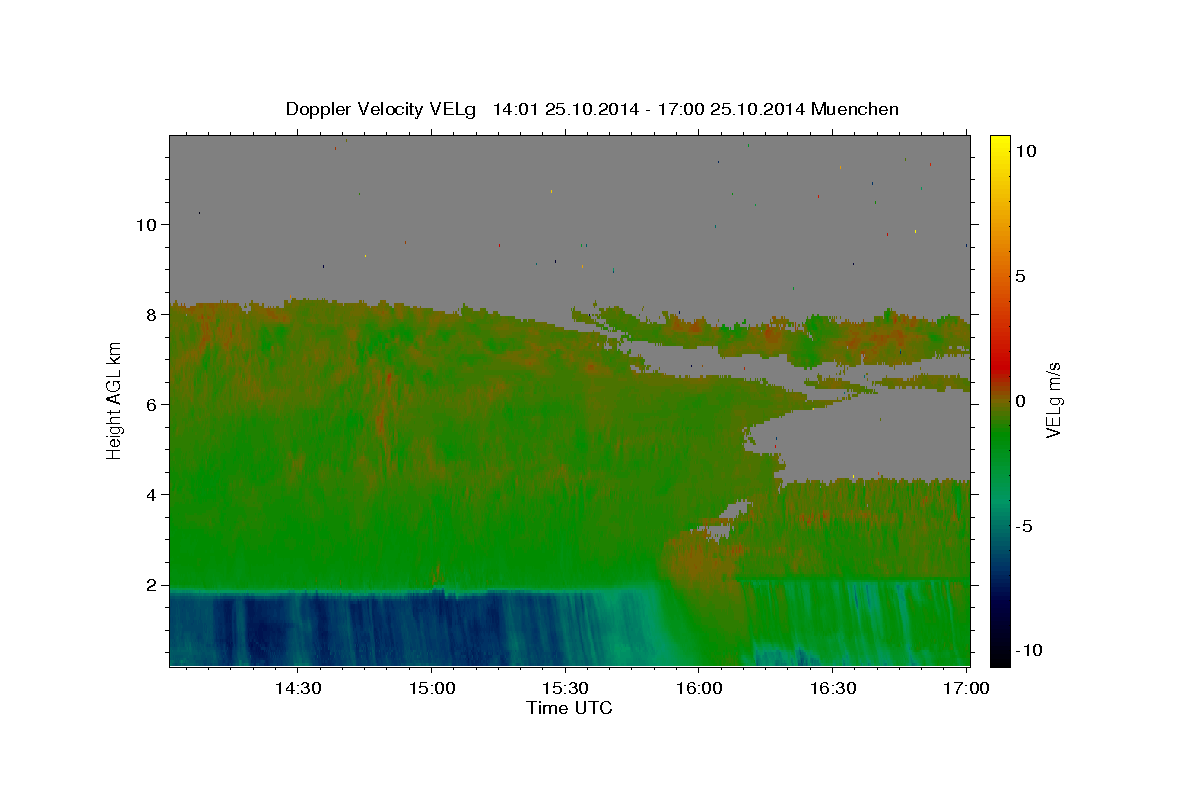Click the colorbar value 5 label
The width and height of the screenshot is (1200, 800).
tap(1020, 276)
